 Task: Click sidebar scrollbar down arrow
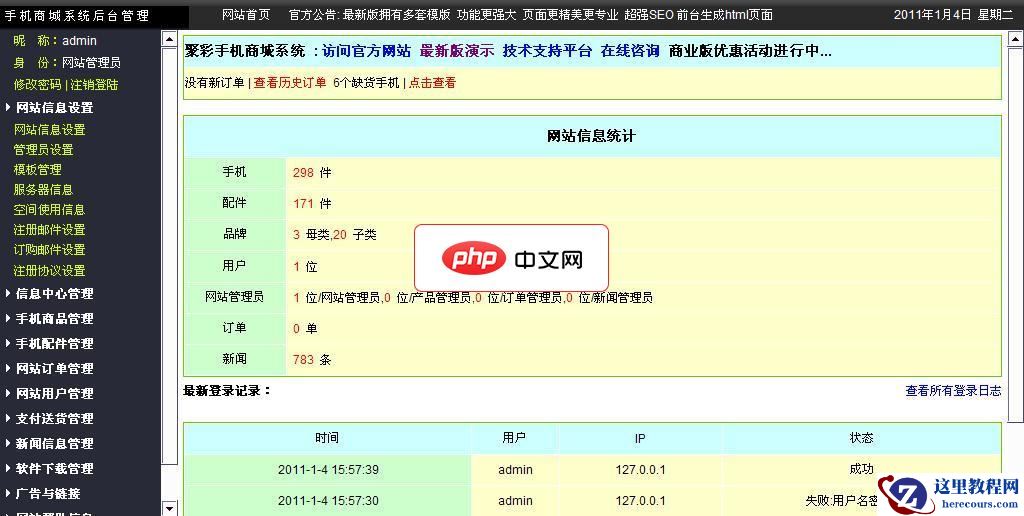tap(169, 508)
